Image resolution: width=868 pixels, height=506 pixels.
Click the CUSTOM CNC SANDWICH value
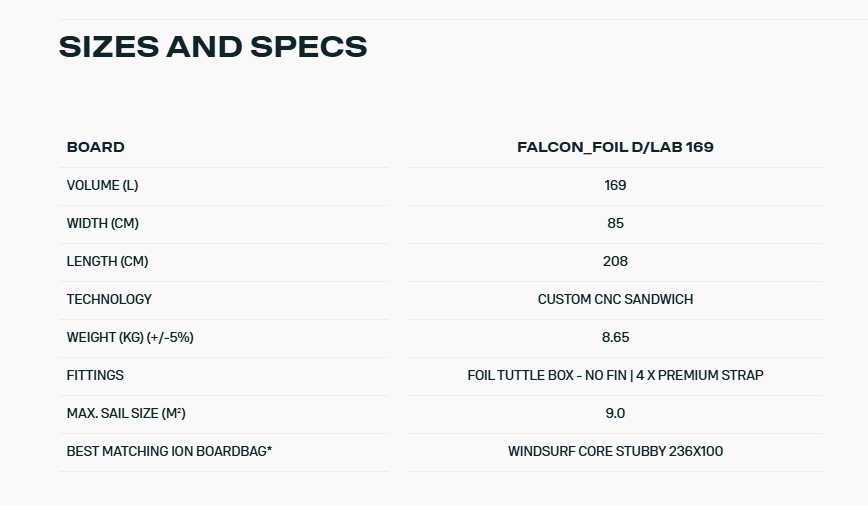tap(615, 299)
